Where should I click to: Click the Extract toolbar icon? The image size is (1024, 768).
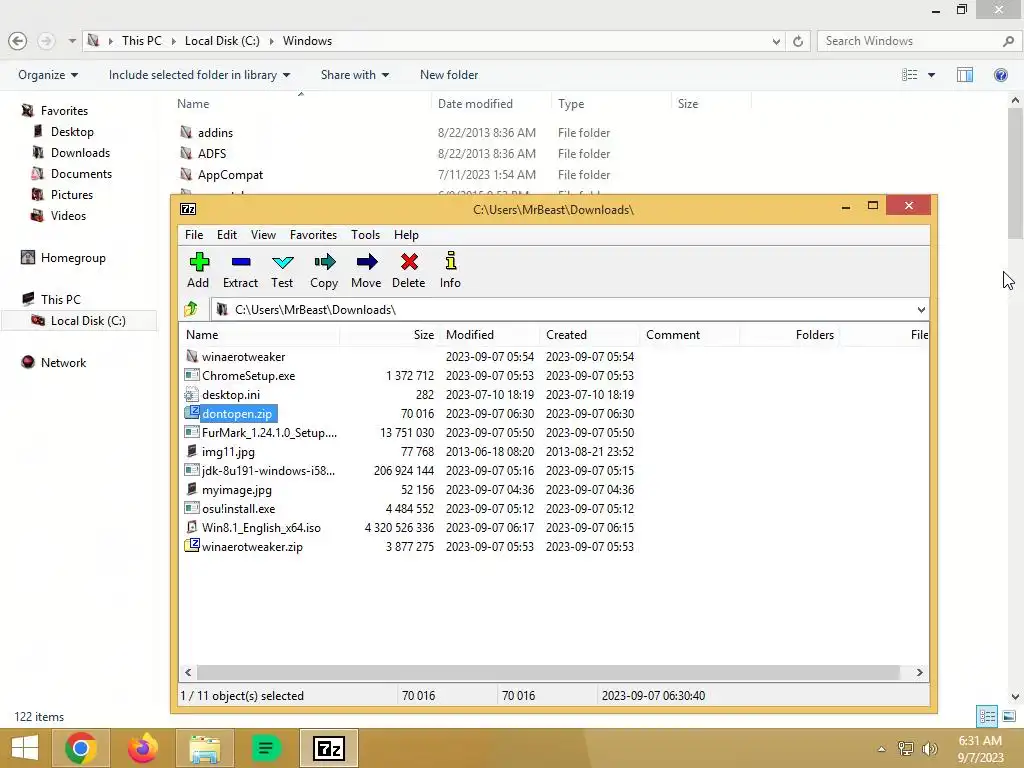[x=240, y=263]
